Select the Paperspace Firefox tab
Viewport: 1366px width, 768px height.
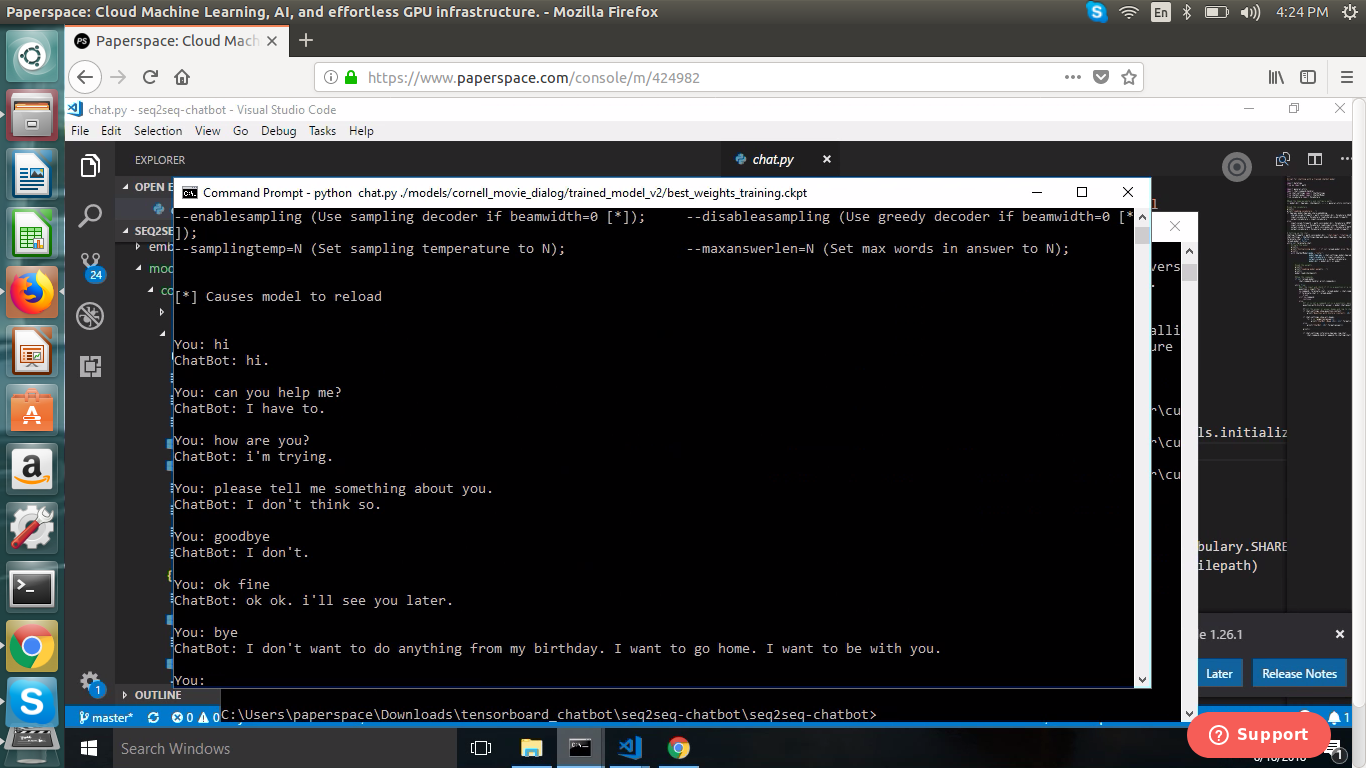click(178, 41)
